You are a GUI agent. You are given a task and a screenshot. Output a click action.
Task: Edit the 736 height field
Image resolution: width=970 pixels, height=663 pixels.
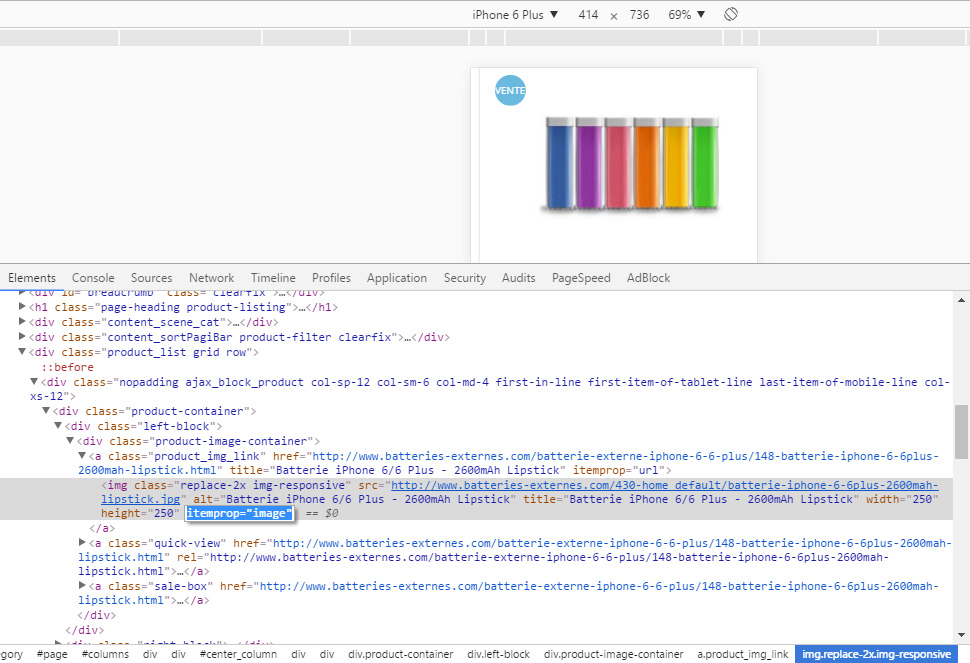639,15
